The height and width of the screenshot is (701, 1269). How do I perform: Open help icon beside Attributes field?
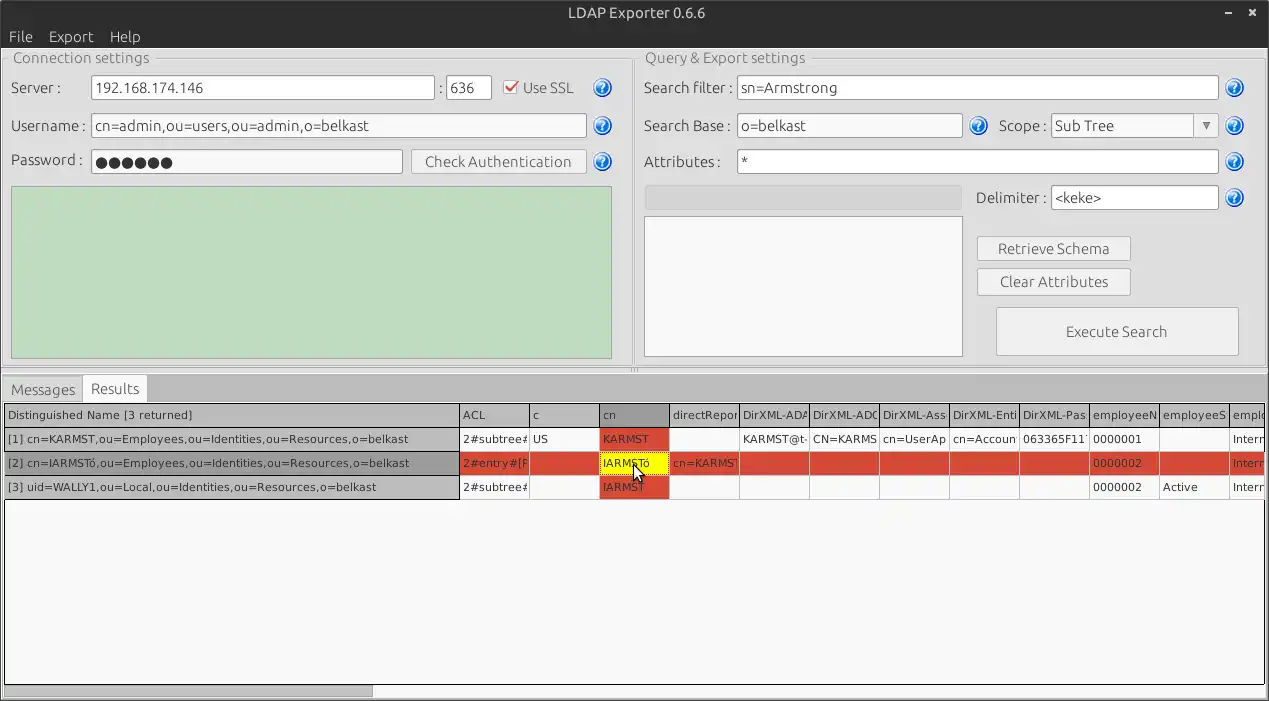coord(1234,162)
